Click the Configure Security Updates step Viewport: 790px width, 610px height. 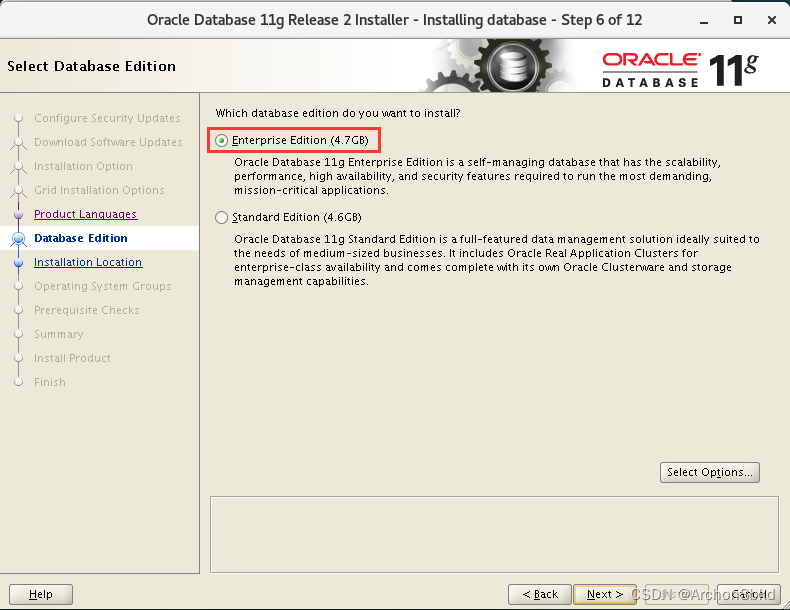[107, 118]
